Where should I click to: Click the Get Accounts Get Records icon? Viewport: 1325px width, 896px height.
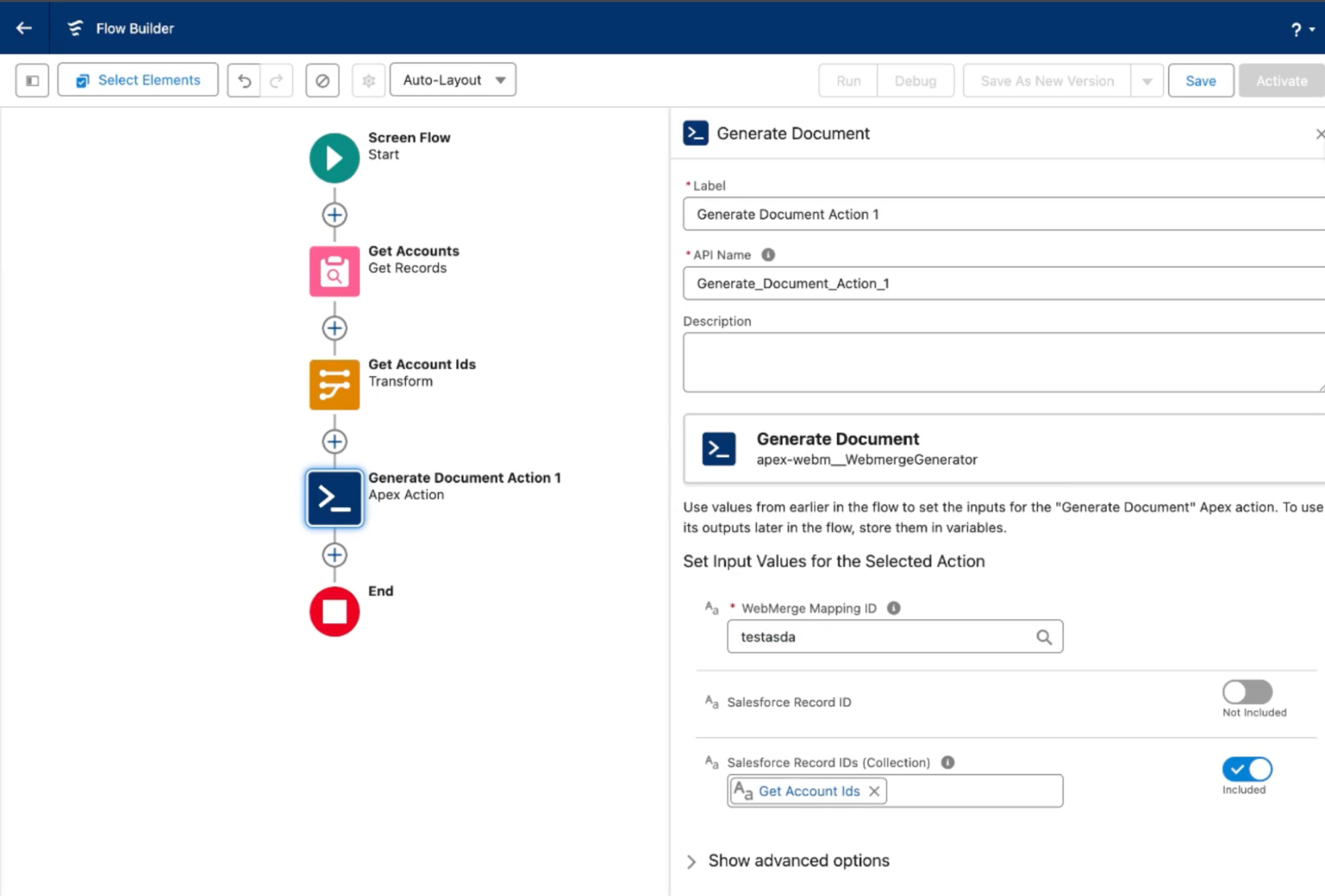tap(334, 271)
